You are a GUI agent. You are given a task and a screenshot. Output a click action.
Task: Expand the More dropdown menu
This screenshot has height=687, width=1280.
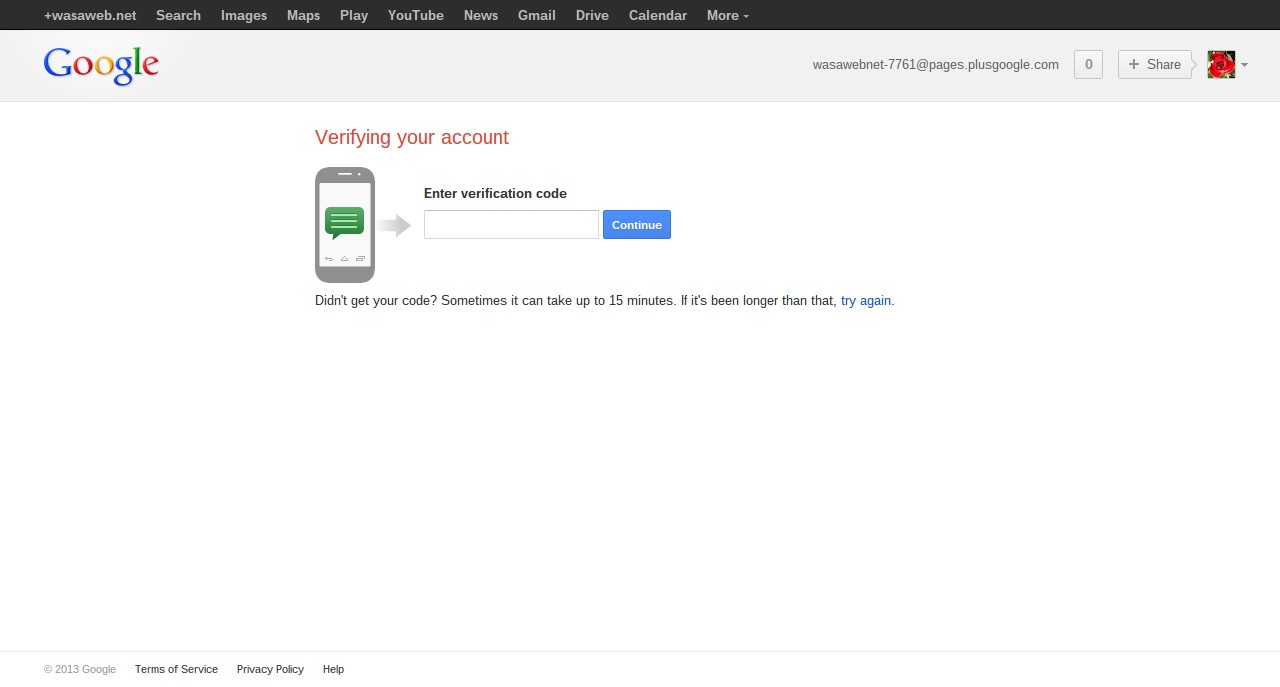coord(727,15)
